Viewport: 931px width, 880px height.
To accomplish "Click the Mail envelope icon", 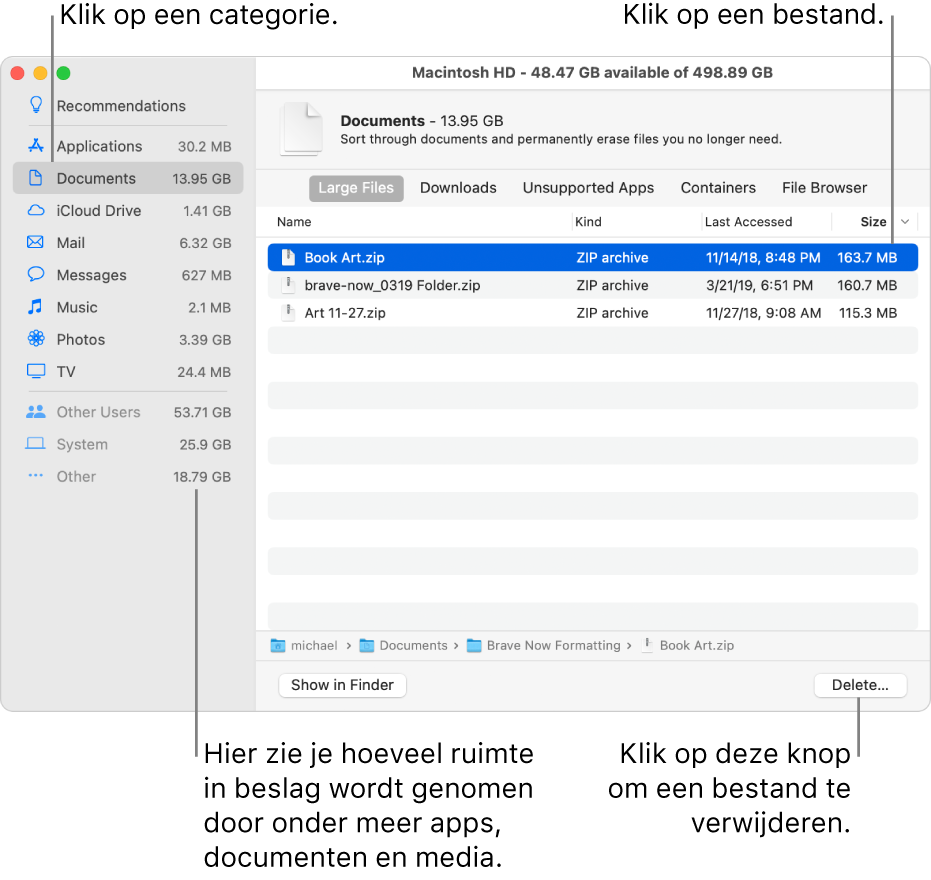I will (x=36, y=242).
